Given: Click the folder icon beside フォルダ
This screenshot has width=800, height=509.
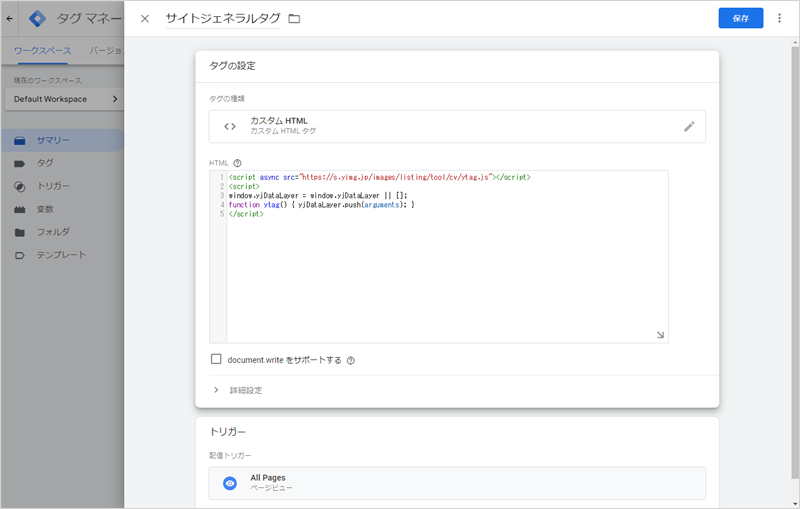Looking at the screenshot, I should [x=19, y=233].
